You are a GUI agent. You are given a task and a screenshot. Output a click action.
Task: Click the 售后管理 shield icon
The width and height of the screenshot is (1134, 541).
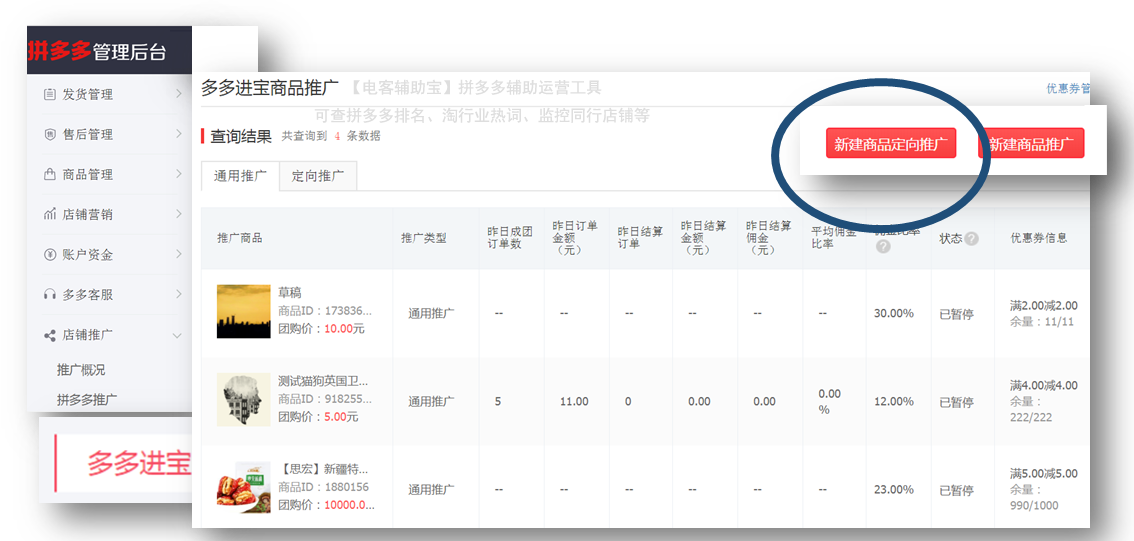pos(49,135)
